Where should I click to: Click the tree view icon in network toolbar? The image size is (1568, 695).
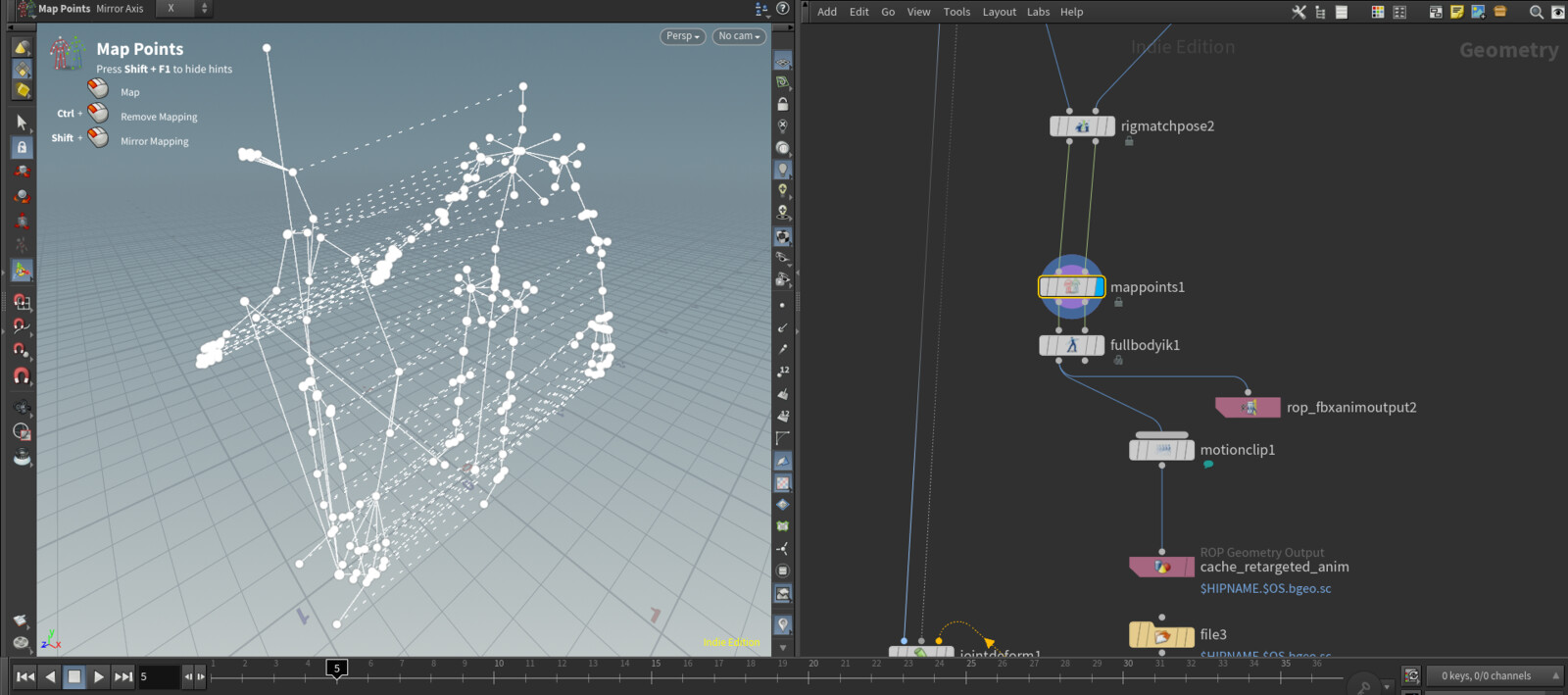(1320, 12)
